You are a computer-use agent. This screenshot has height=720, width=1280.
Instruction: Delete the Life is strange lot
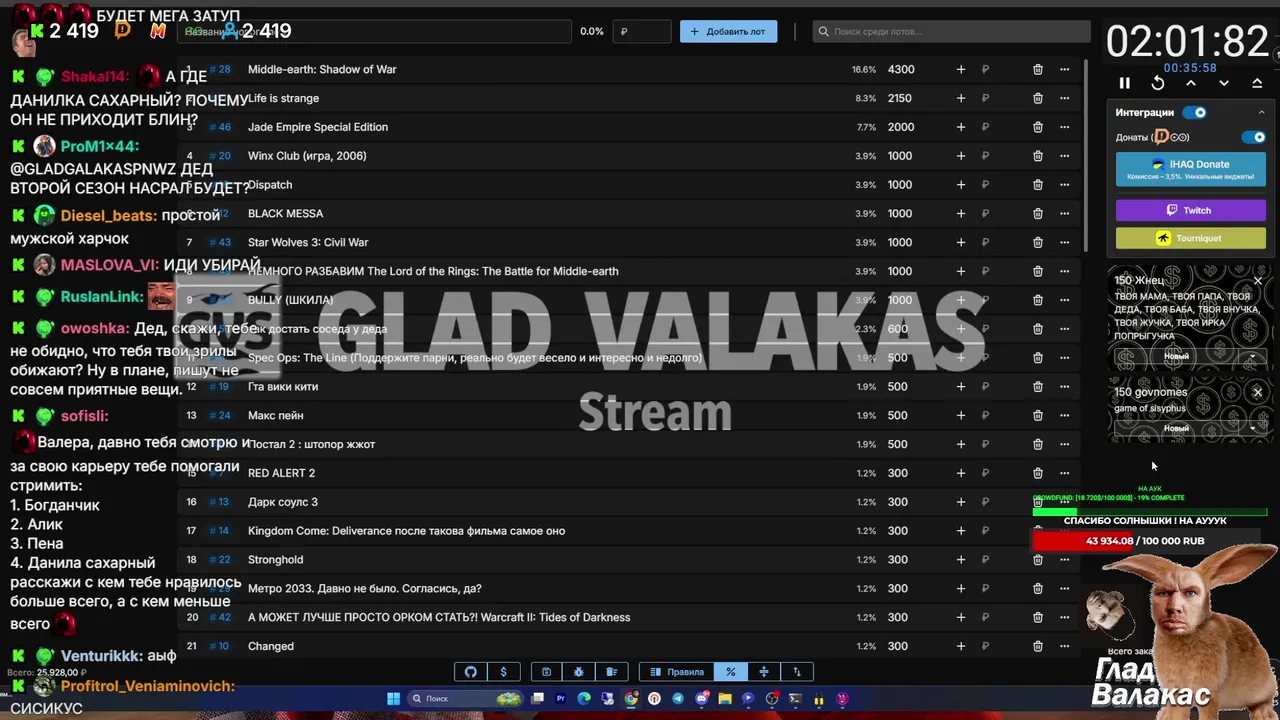click(x=1038, y=98)
